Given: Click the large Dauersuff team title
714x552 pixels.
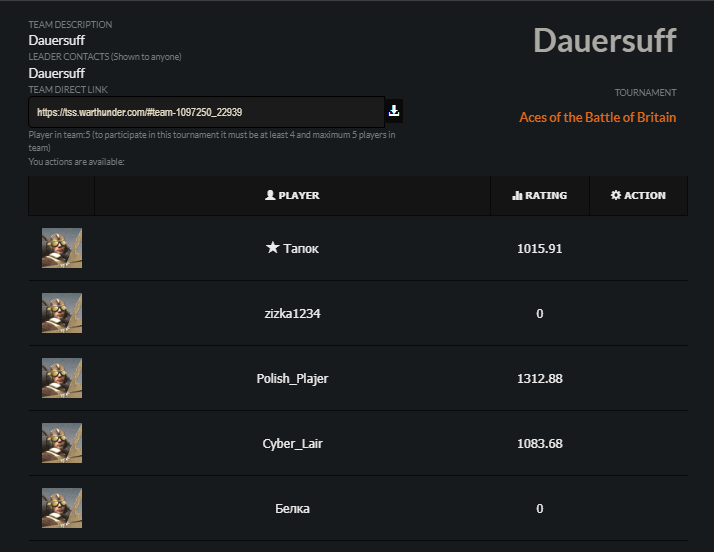Looking at the screenshot, I should (x=604, y=41).
